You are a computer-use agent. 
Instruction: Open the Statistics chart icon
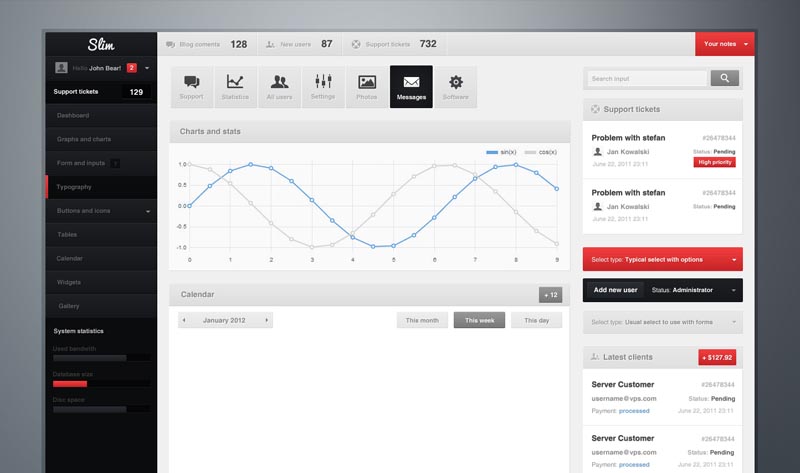(x=235, y=86)
